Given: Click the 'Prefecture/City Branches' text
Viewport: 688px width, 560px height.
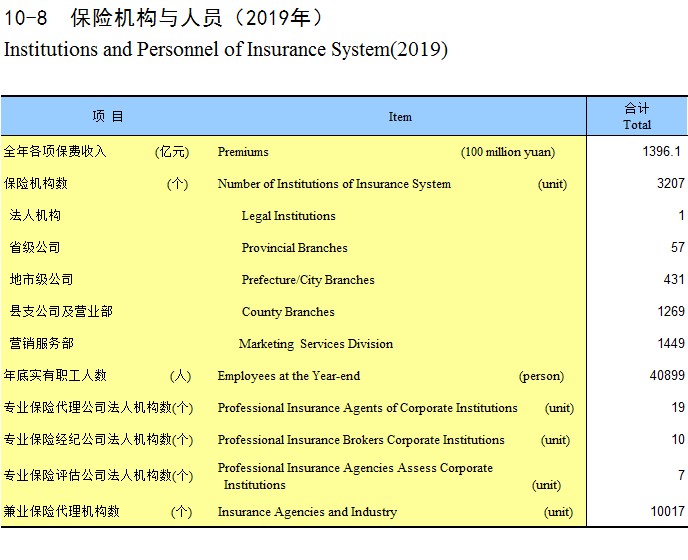Looking at the screenshot, I should [x=308, y=280].
